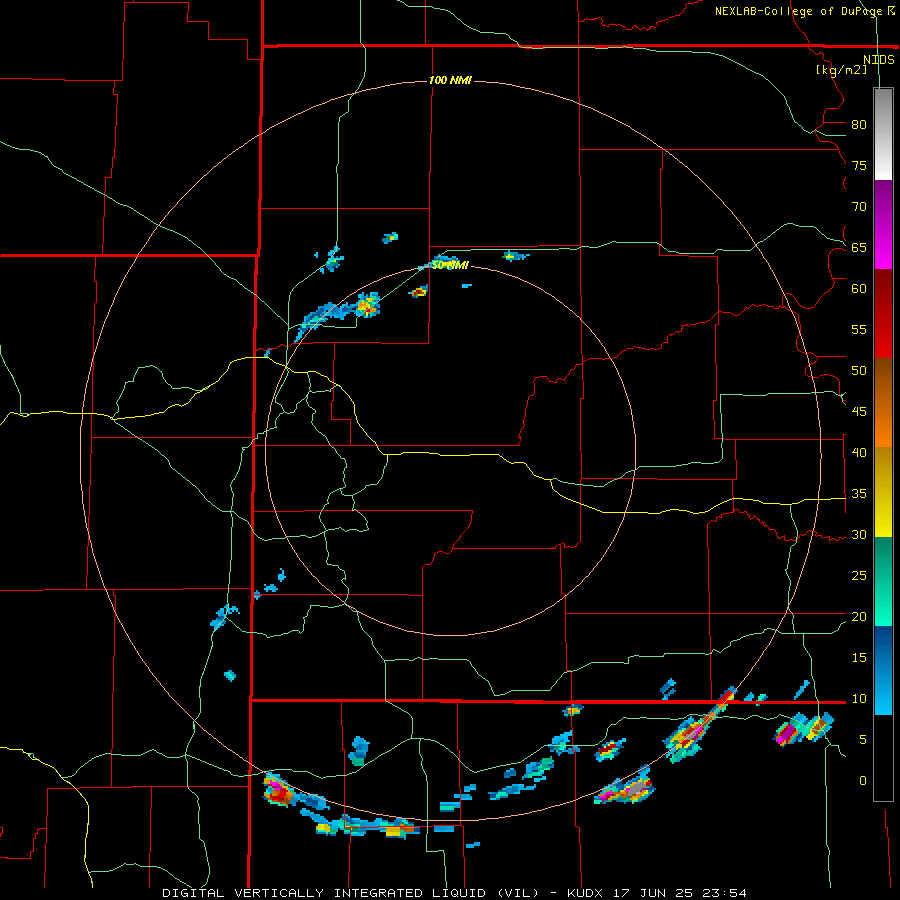Click the 50 value on the color scale
Viewport: 900px width, 900px height.
pyautogui.click(x=859, y=371)
